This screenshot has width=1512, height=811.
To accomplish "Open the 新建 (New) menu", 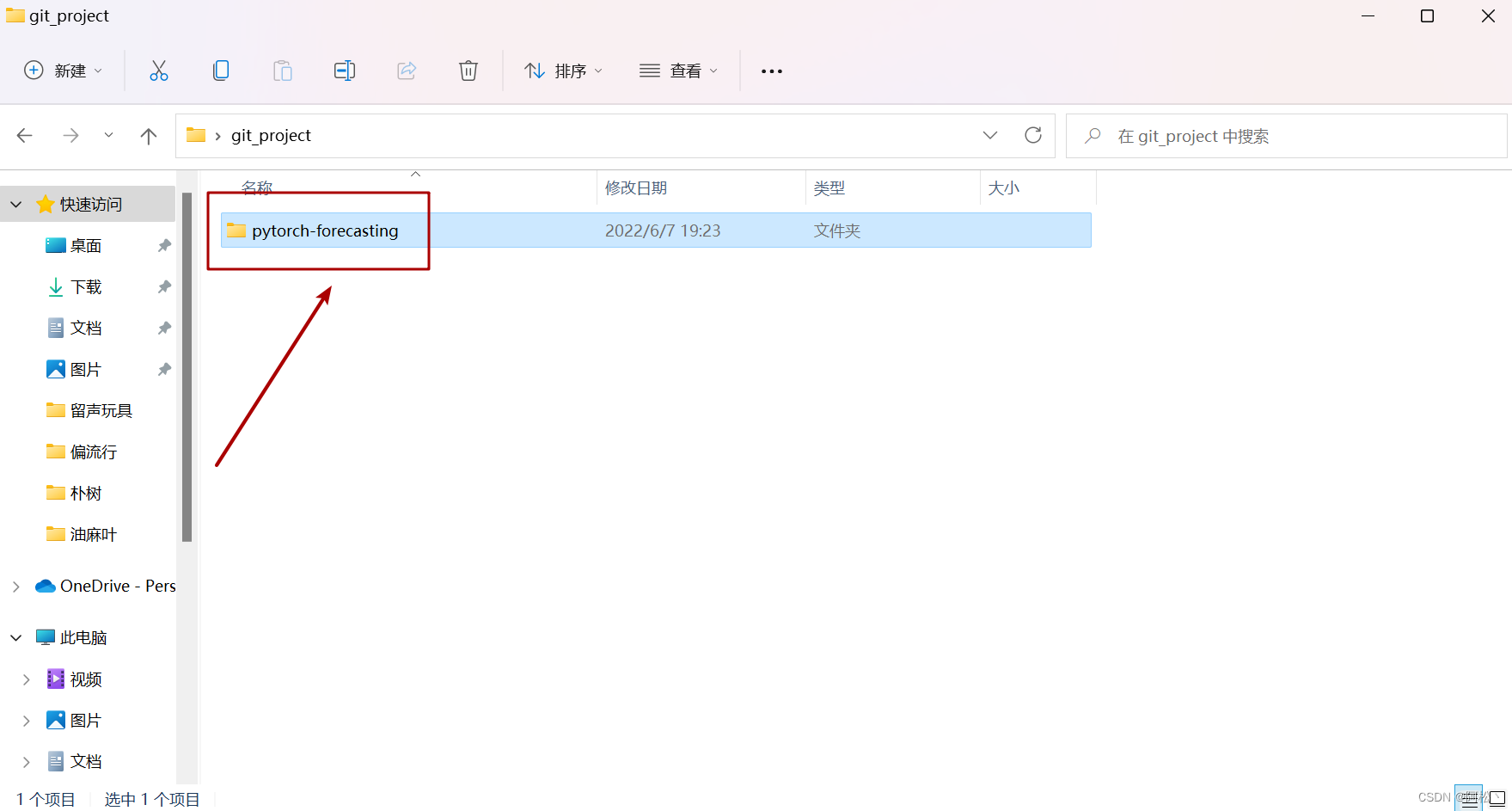I will point(63,71).
